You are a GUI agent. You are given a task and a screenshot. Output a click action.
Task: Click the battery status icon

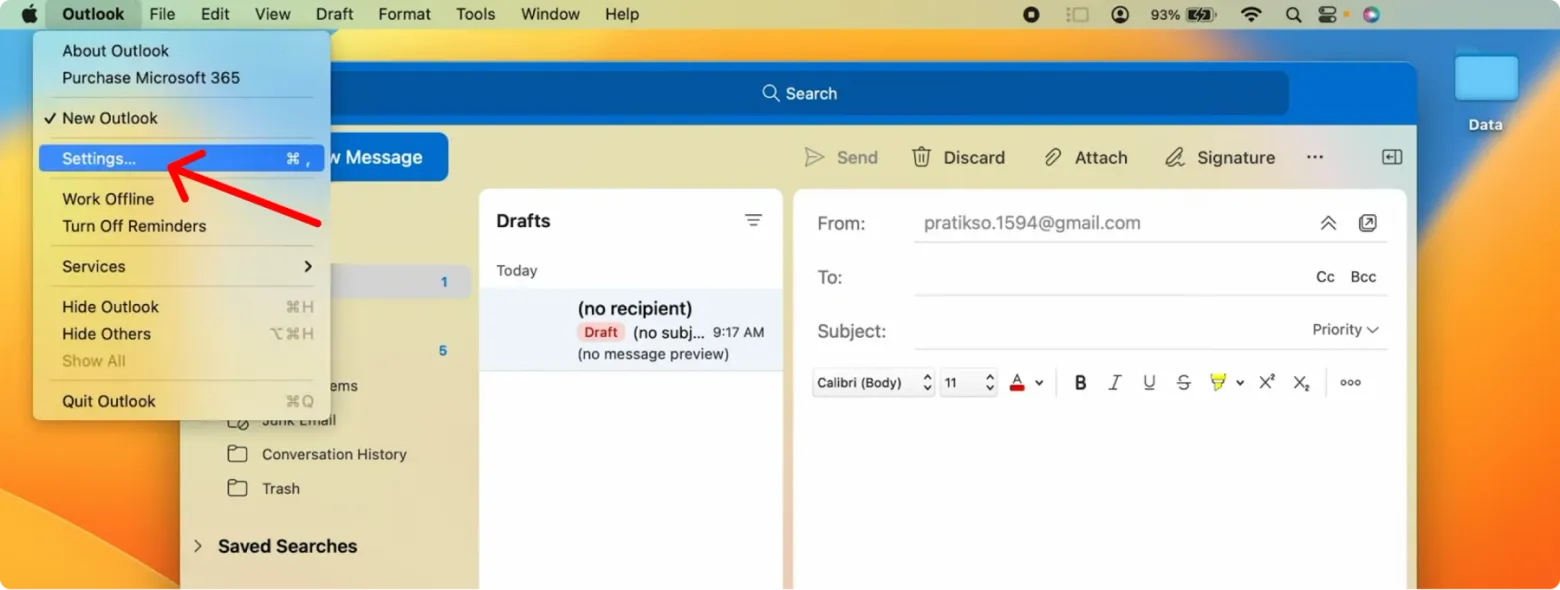(x=1200, y=14)
